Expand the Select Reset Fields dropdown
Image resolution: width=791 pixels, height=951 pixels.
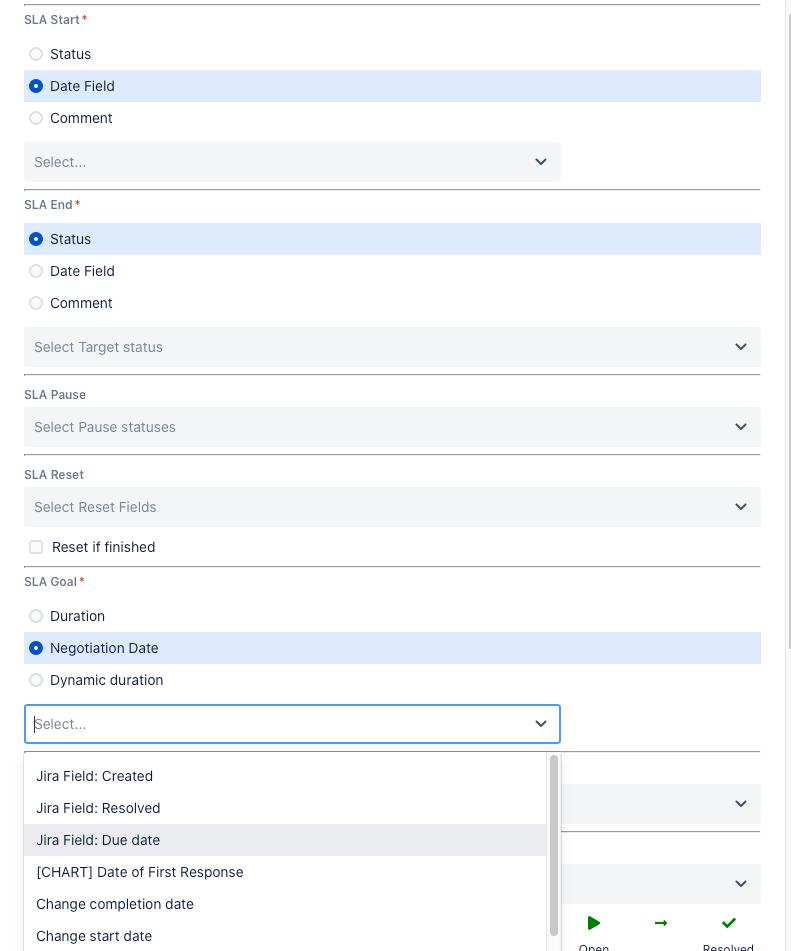[392, 507]
